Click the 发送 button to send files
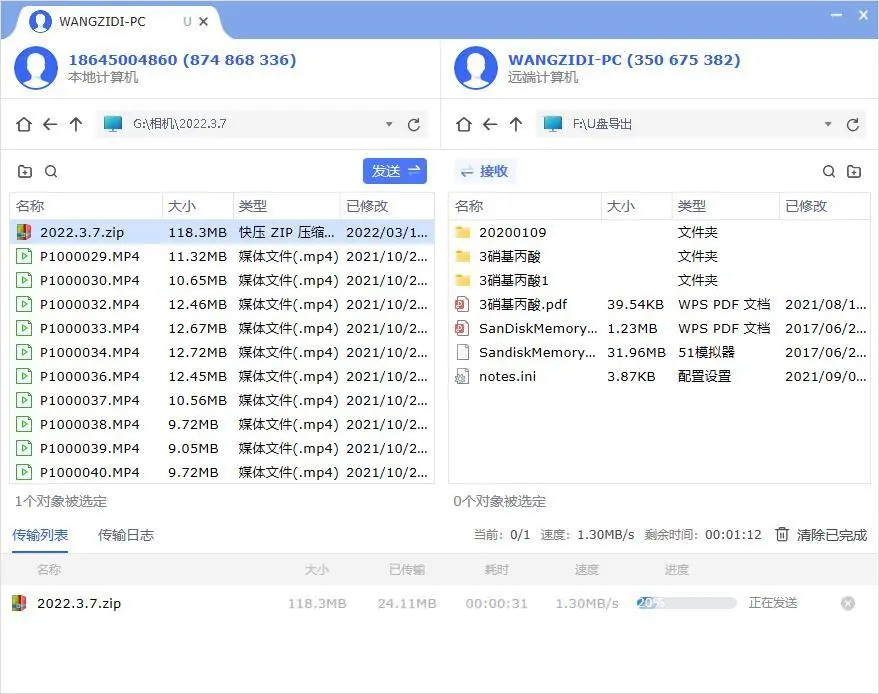The image size is (879, 694). point(395,170)
